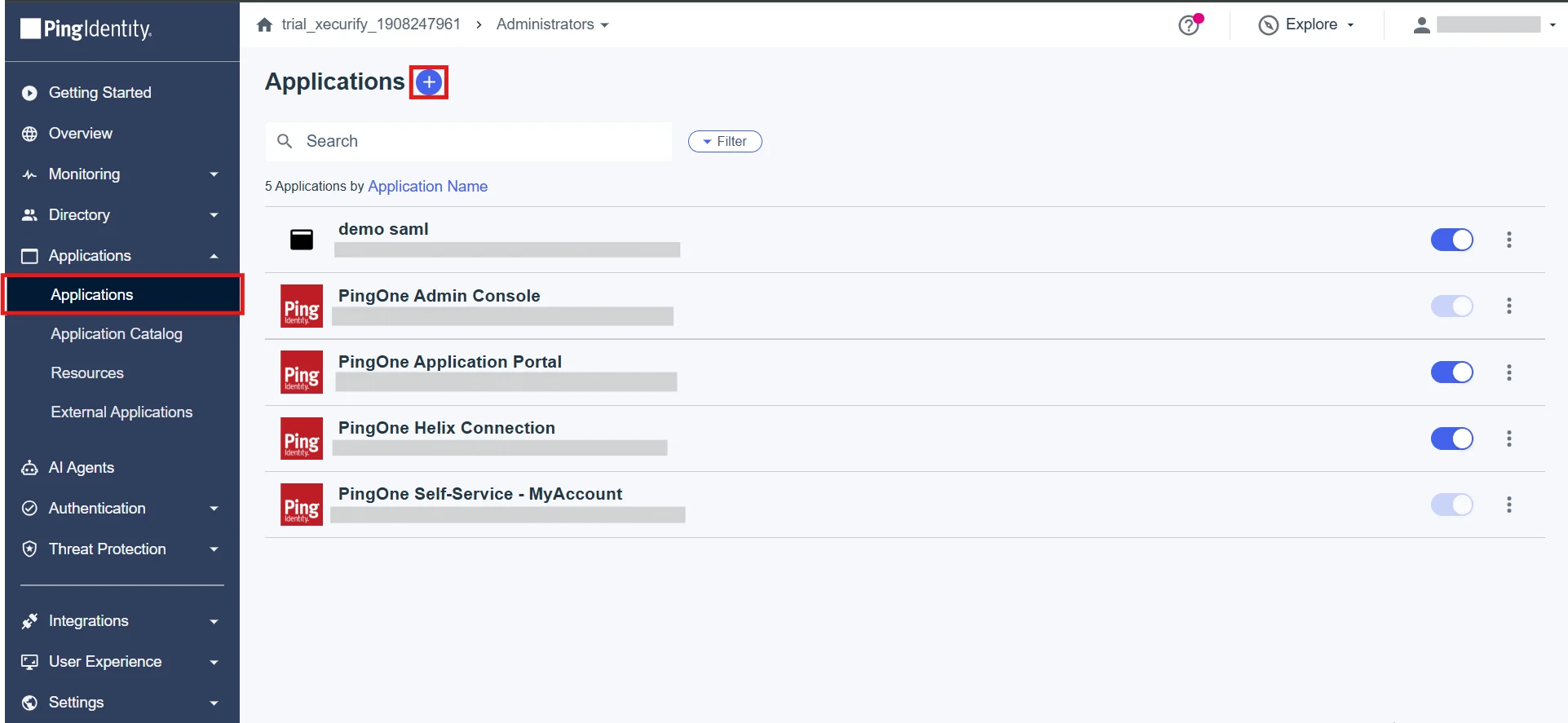Click the Overview globe icon

coord(29,134)
